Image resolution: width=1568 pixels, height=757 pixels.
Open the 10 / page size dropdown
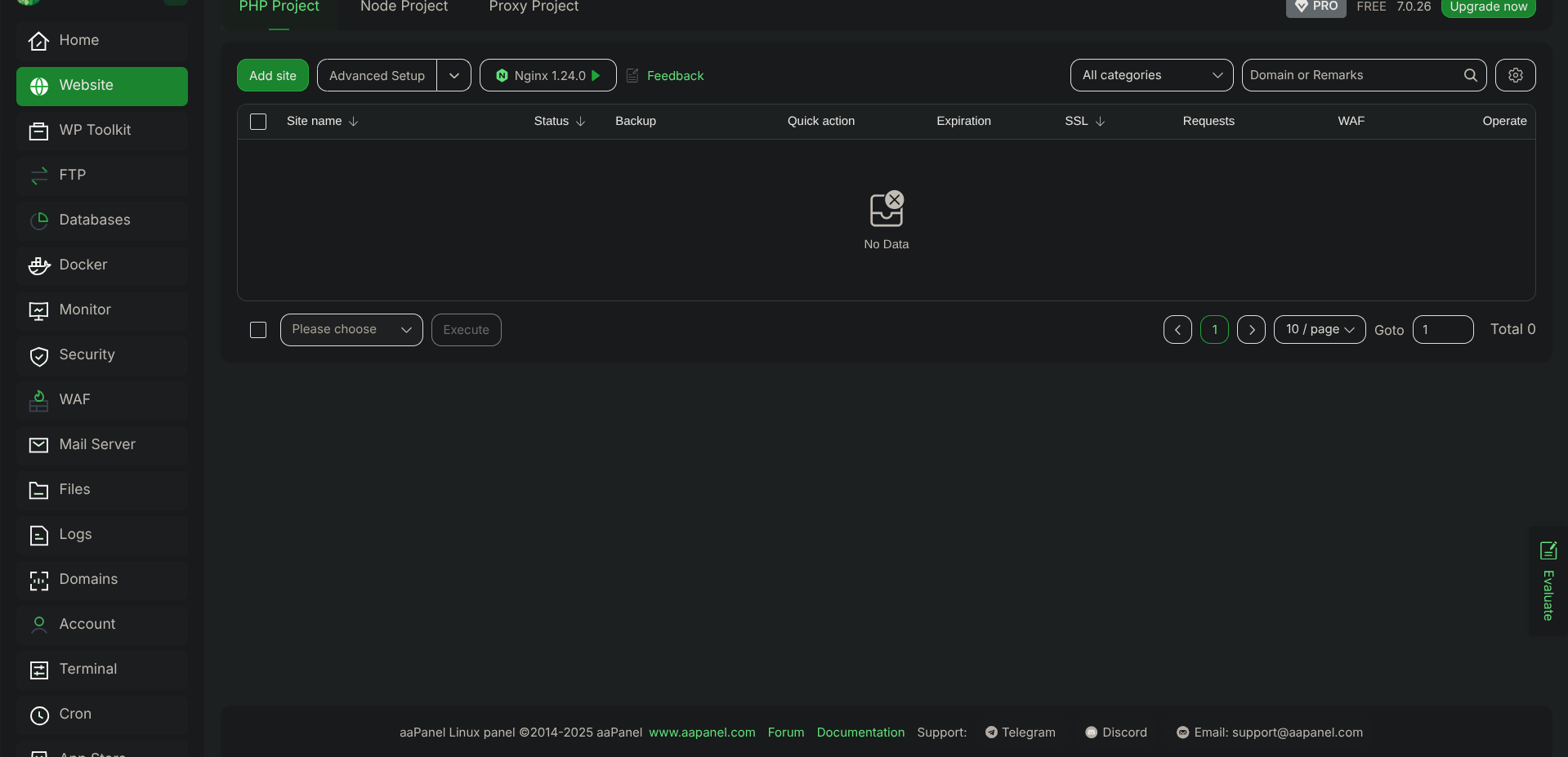(x=1319, y=330)
